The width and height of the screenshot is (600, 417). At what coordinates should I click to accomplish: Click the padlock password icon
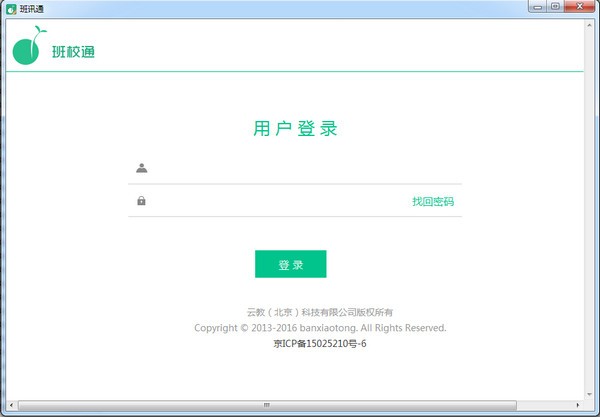[x=141, y=200]
